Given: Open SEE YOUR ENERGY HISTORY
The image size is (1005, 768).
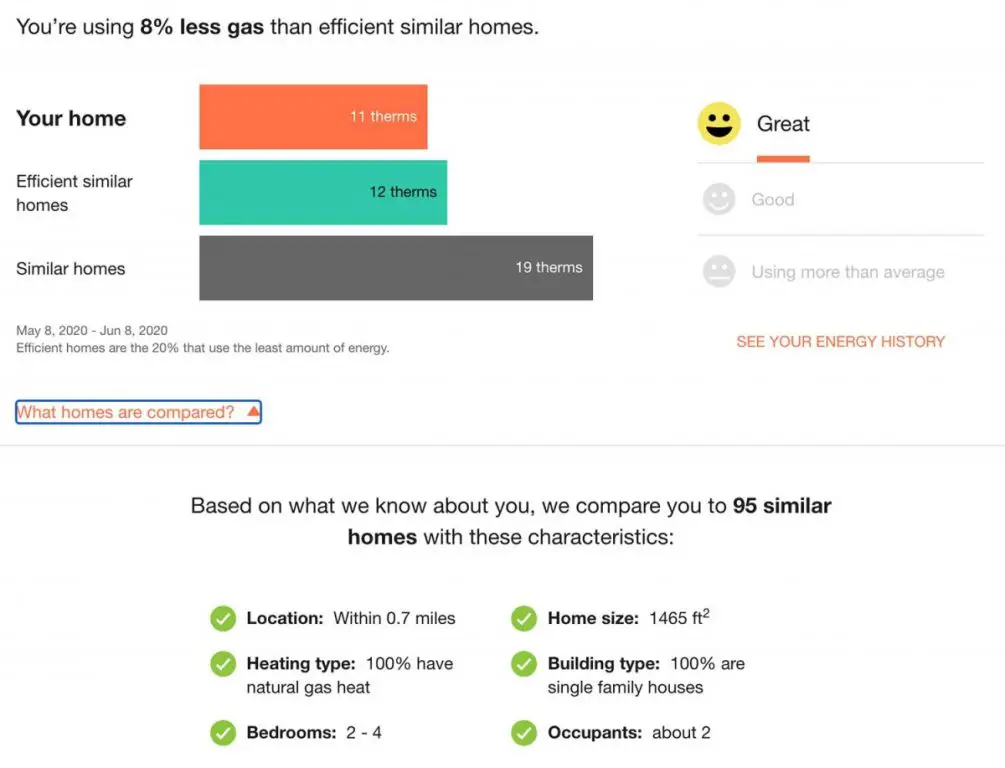Looking at the screenshot, I should [x=840, y=341].
